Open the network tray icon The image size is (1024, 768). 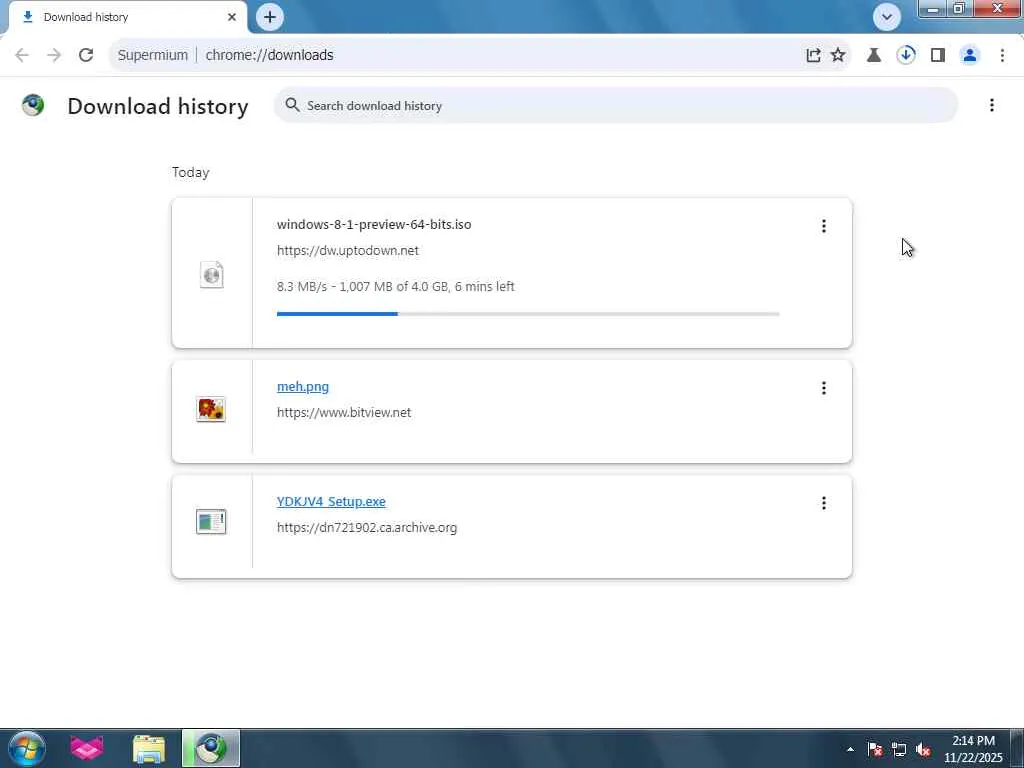click(x=899, y=749)
